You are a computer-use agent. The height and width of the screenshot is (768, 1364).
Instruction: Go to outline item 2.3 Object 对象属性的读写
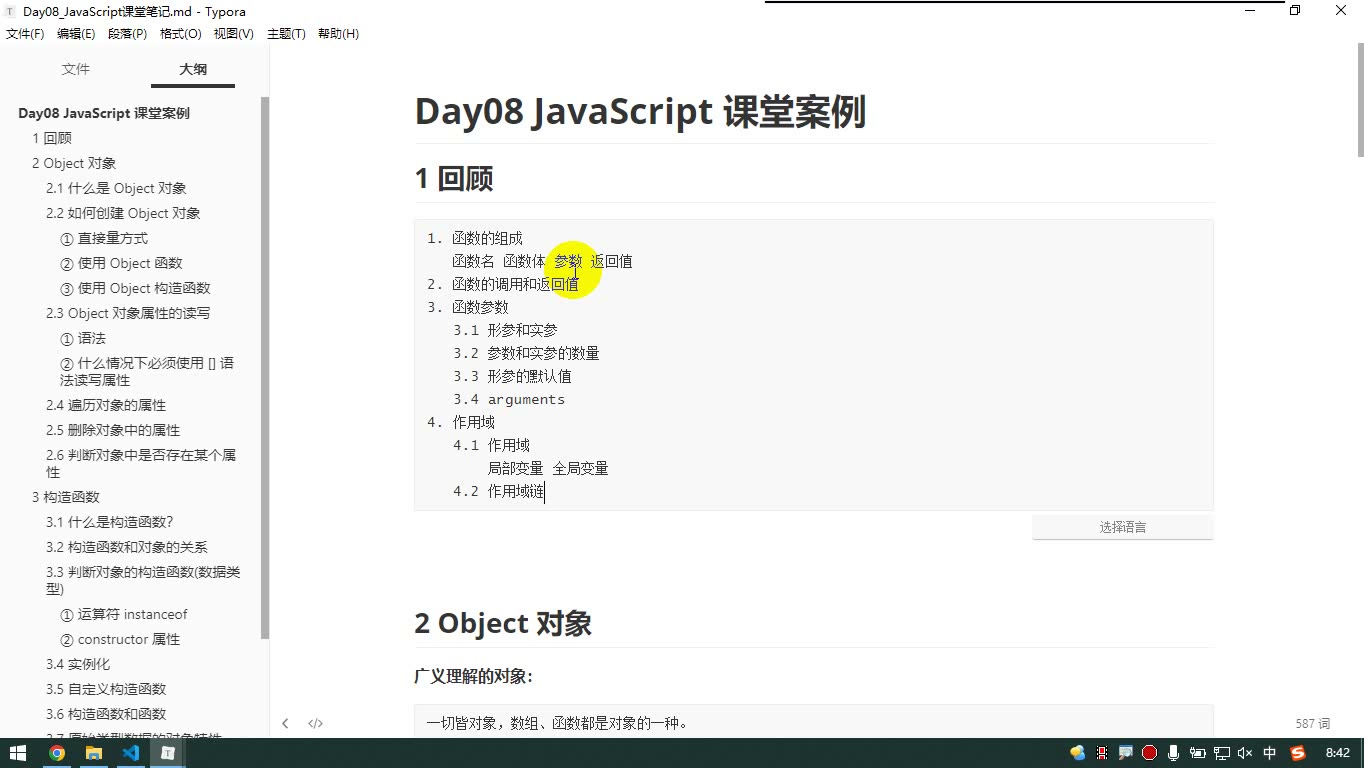(x=128, y=313)
